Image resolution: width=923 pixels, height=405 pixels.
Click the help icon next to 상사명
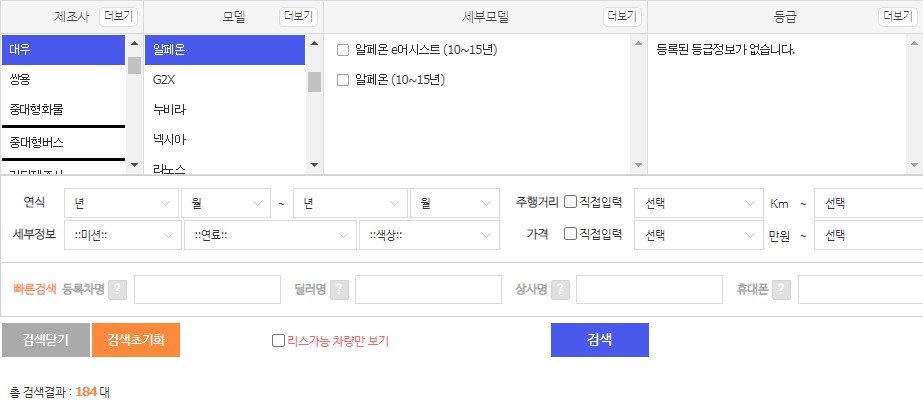[x=560, y=290]
